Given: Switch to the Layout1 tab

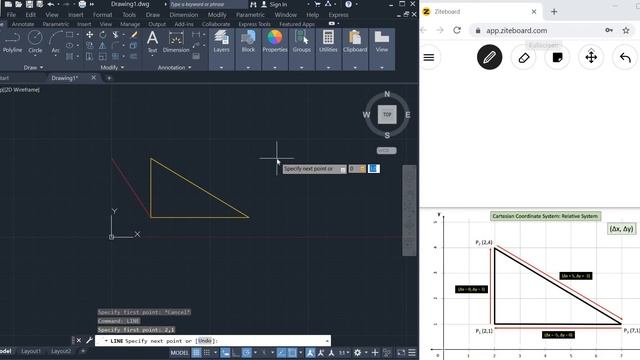Looking at the screenshot, I should (x=31, y=351).
